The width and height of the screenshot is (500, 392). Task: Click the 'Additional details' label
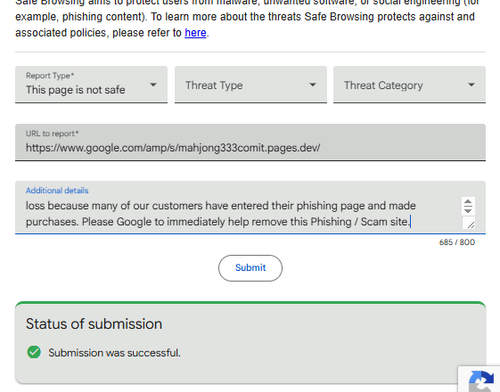57,190
